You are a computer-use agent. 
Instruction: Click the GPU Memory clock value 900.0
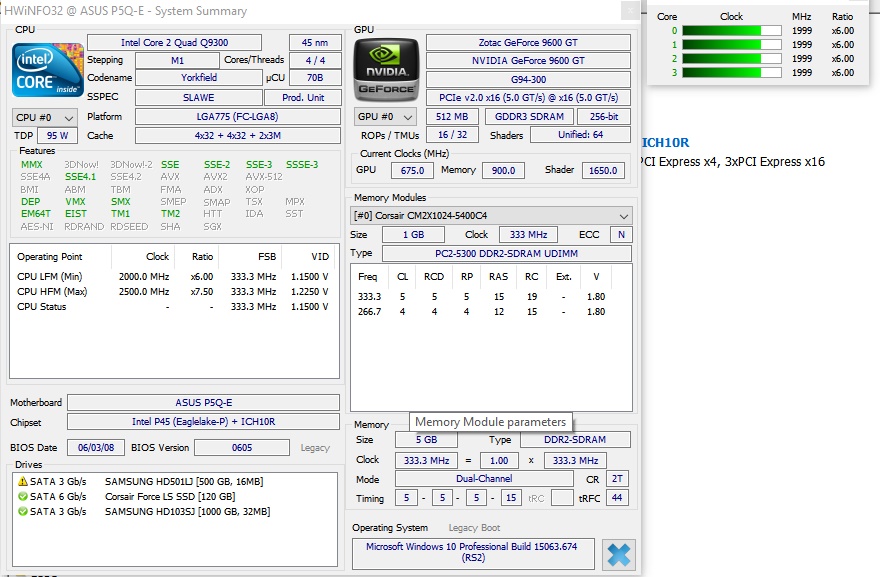pos(503,171)
